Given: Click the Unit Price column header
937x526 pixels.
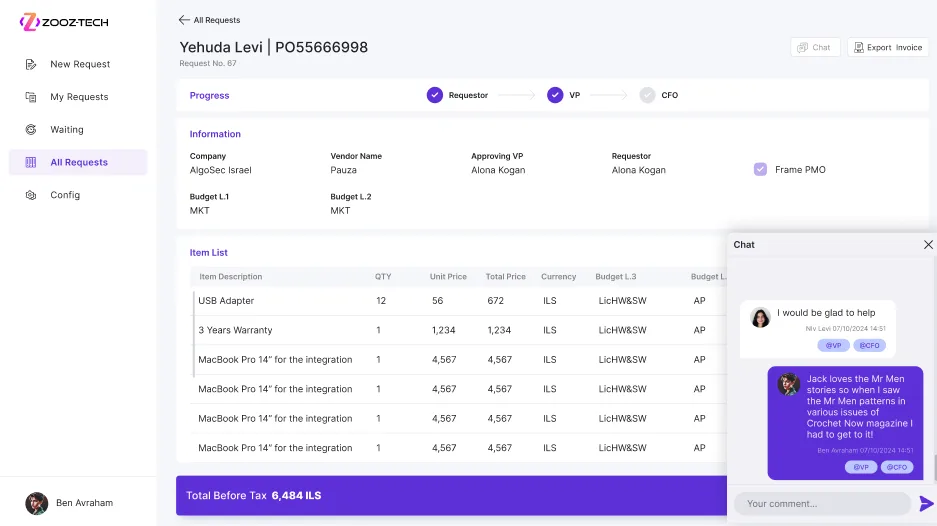Looking at the screenshot, I should pos(448,277).
